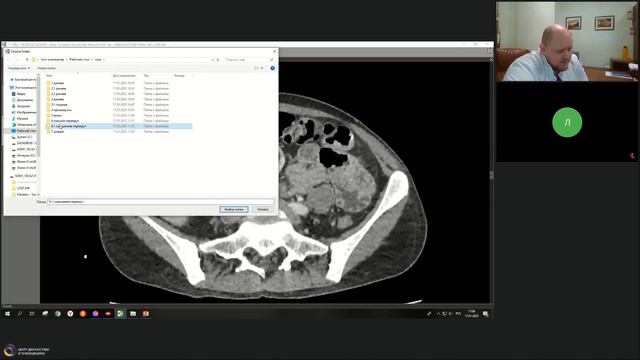Select Загрузки in the sidebar

click(x=21, y=106)
